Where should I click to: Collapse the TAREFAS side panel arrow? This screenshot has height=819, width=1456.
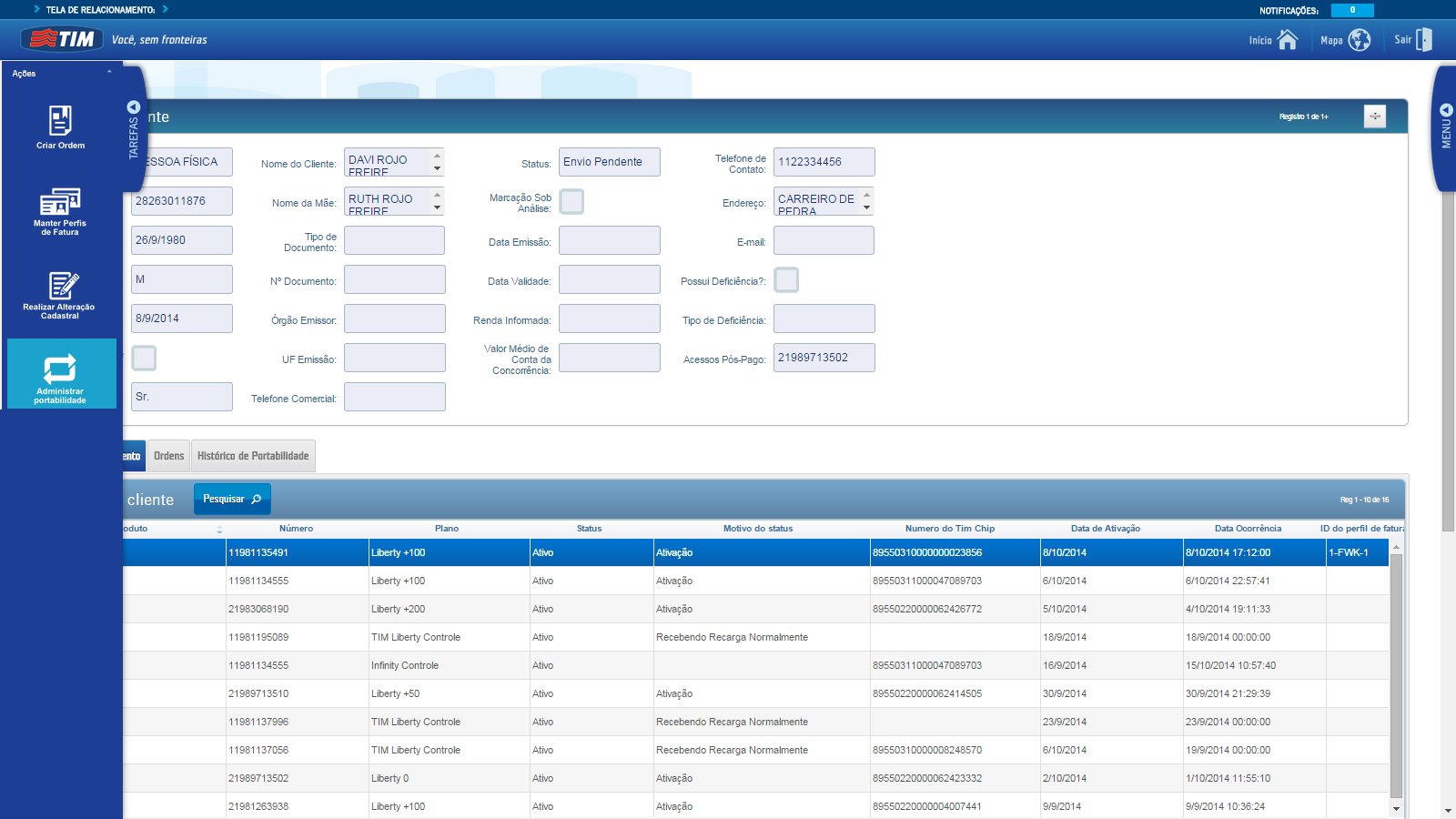[134, 107]
